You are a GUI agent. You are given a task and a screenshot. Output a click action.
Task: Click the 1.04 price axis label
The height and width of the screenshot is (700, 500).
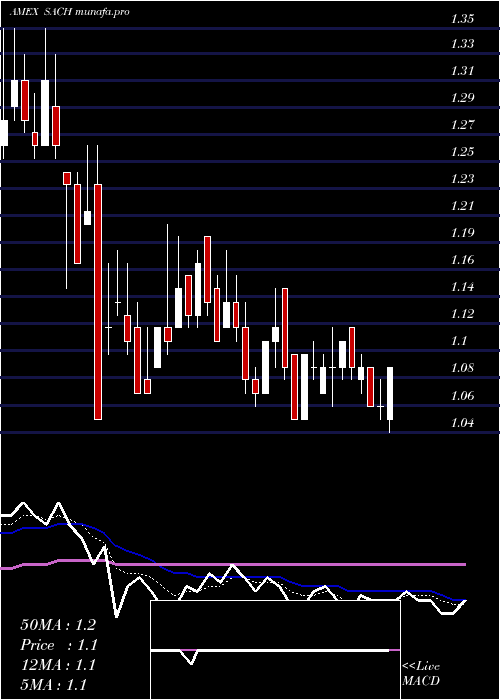462,422
